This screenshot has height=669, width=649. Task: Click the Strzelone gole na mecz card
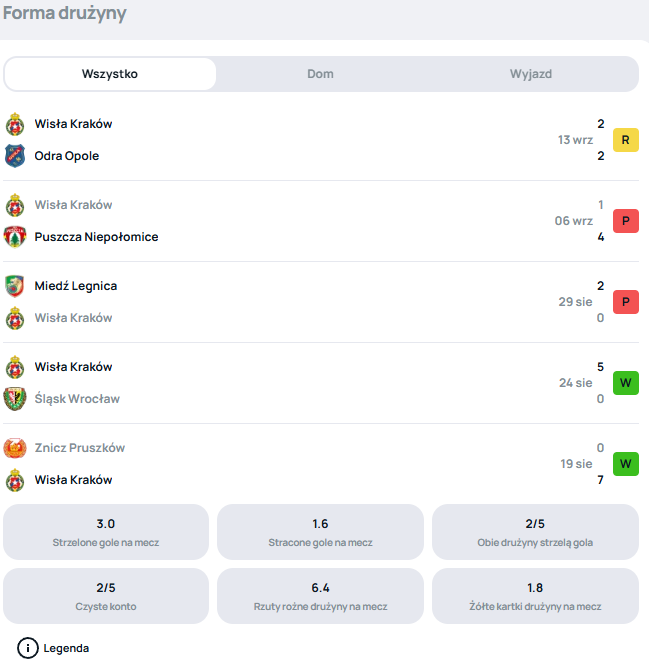coord(106,532)
